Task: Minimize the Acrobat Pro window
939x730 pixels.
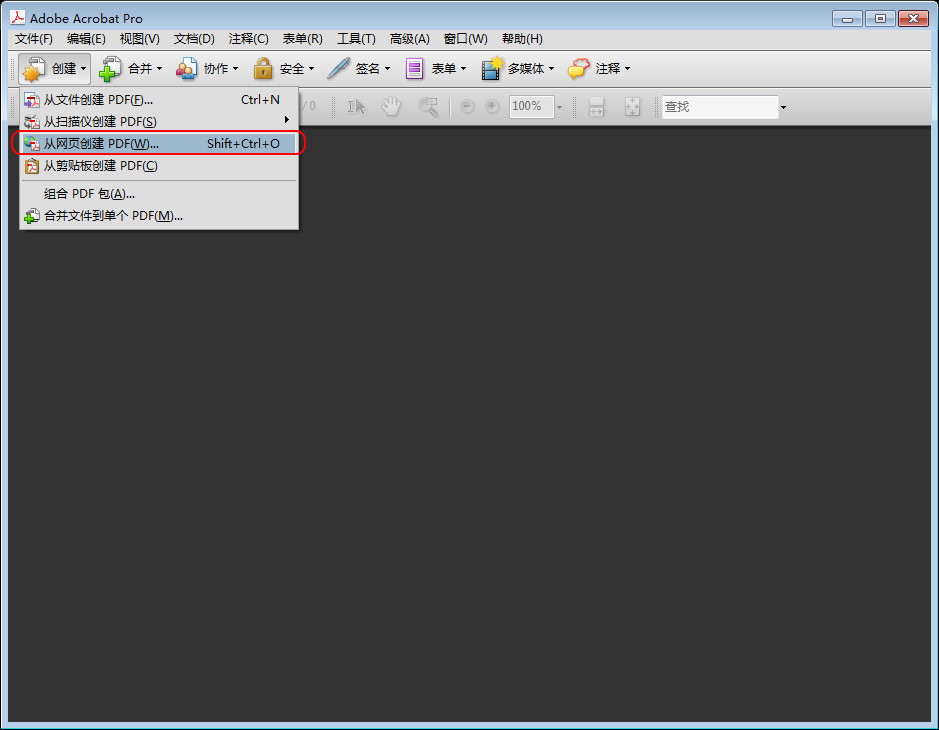Action: (847, 19)
